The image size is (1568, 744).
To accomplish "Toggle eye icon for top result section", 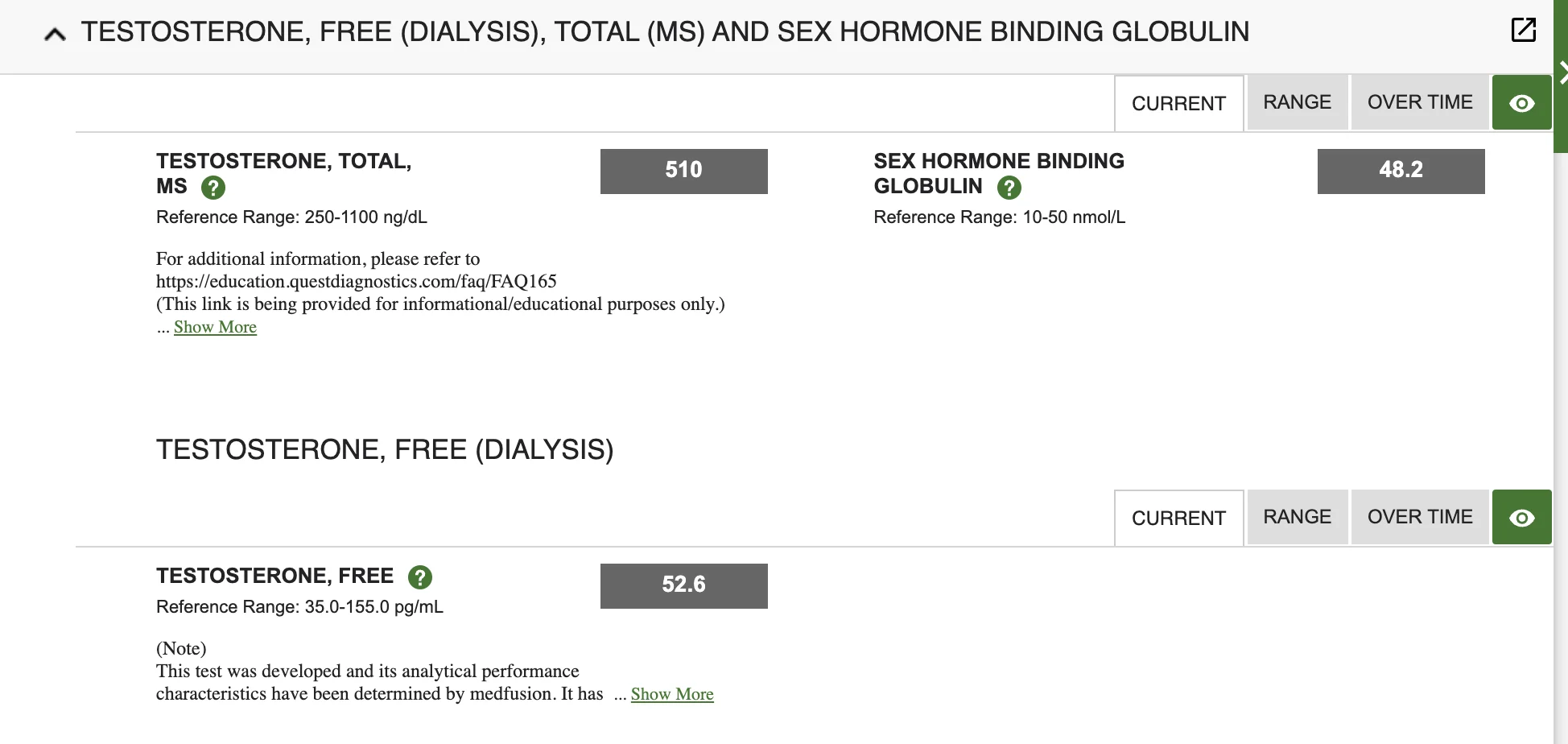I will (1521, 103).
